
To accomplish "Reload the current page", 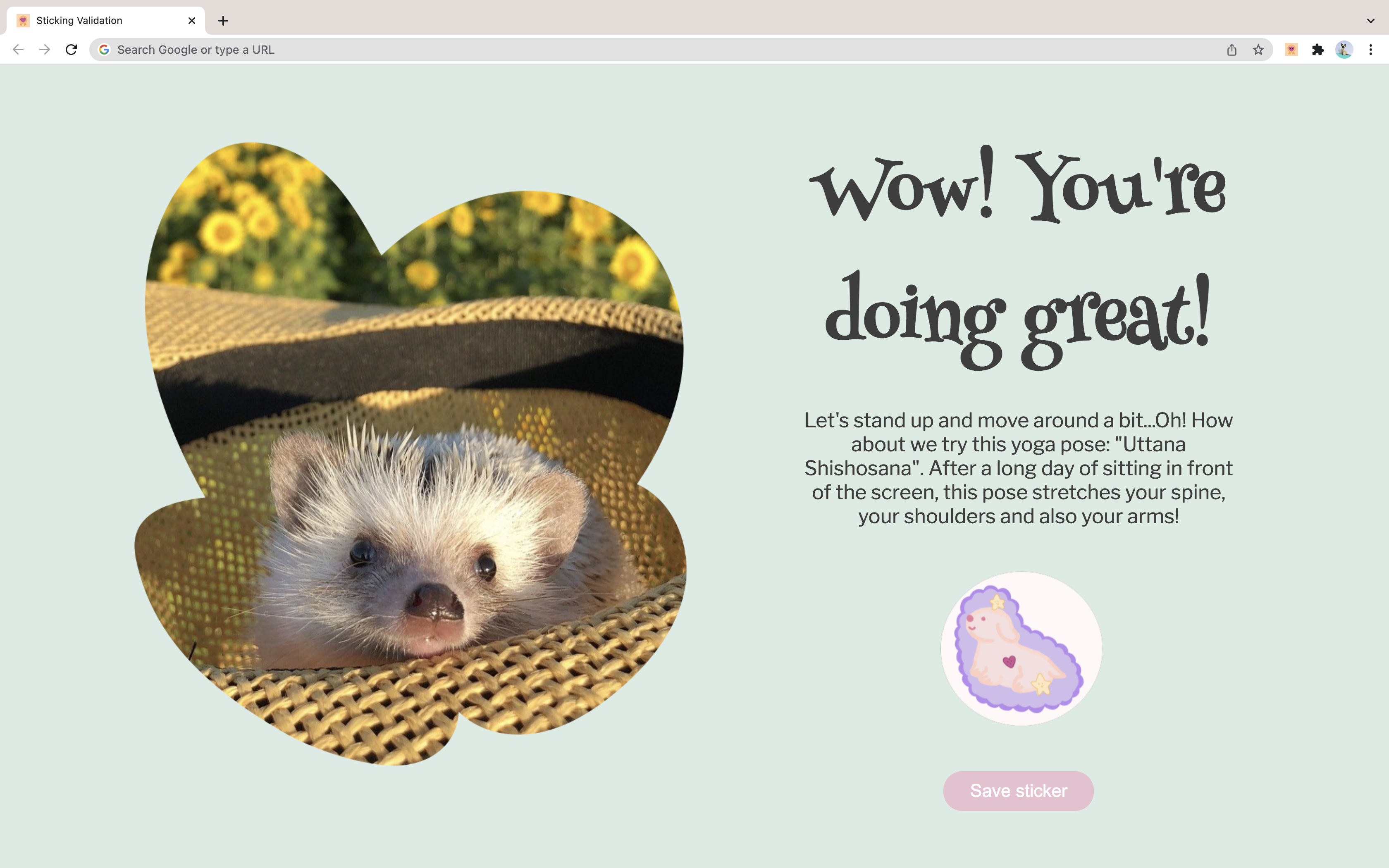I will pos(71,50).
